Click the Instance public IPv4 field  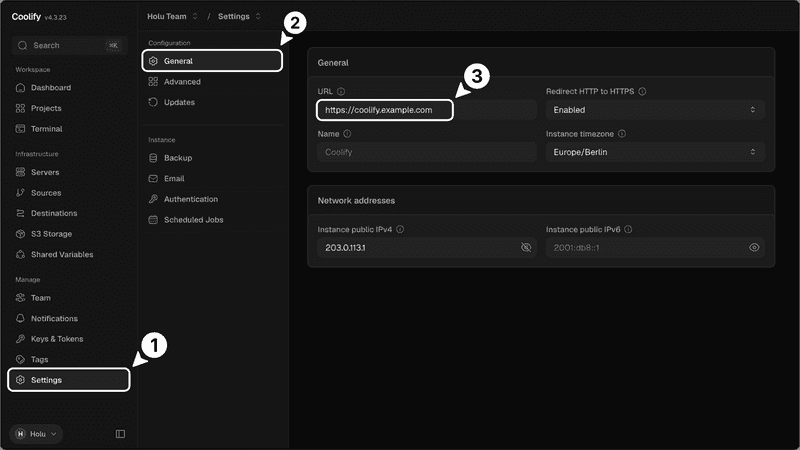(x=427, y=247)
